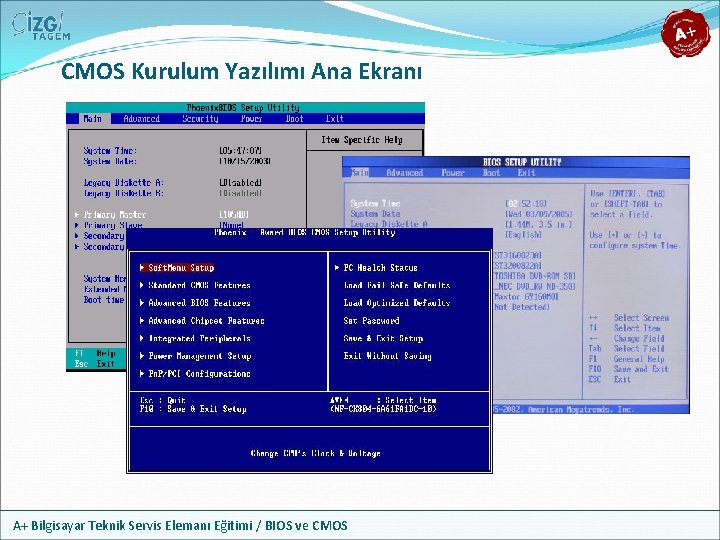Image resolution: width=720 pixels, height=540 pixels.
Task: Choose Exit Without Saving option
Action: pyautogui.click(x=388, y=356)
